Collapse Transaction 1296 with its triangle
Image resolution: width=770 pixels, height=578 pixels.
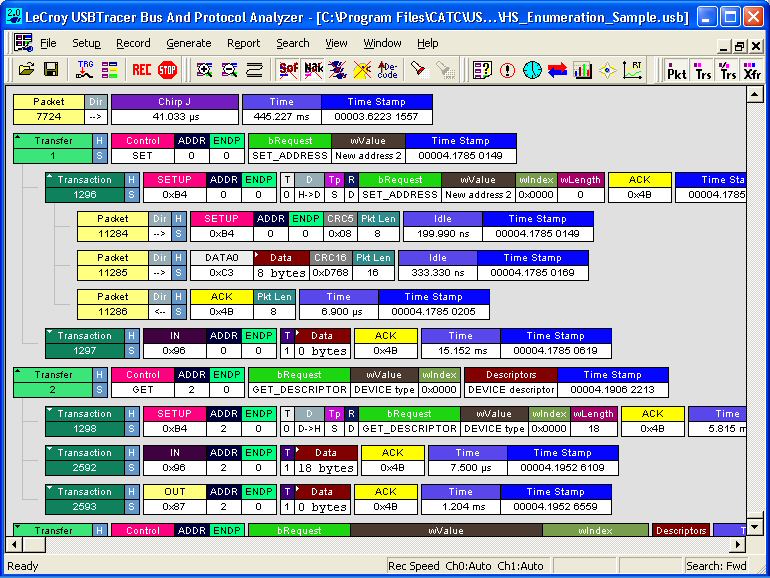pyautogui.click(x=50, y=176)
